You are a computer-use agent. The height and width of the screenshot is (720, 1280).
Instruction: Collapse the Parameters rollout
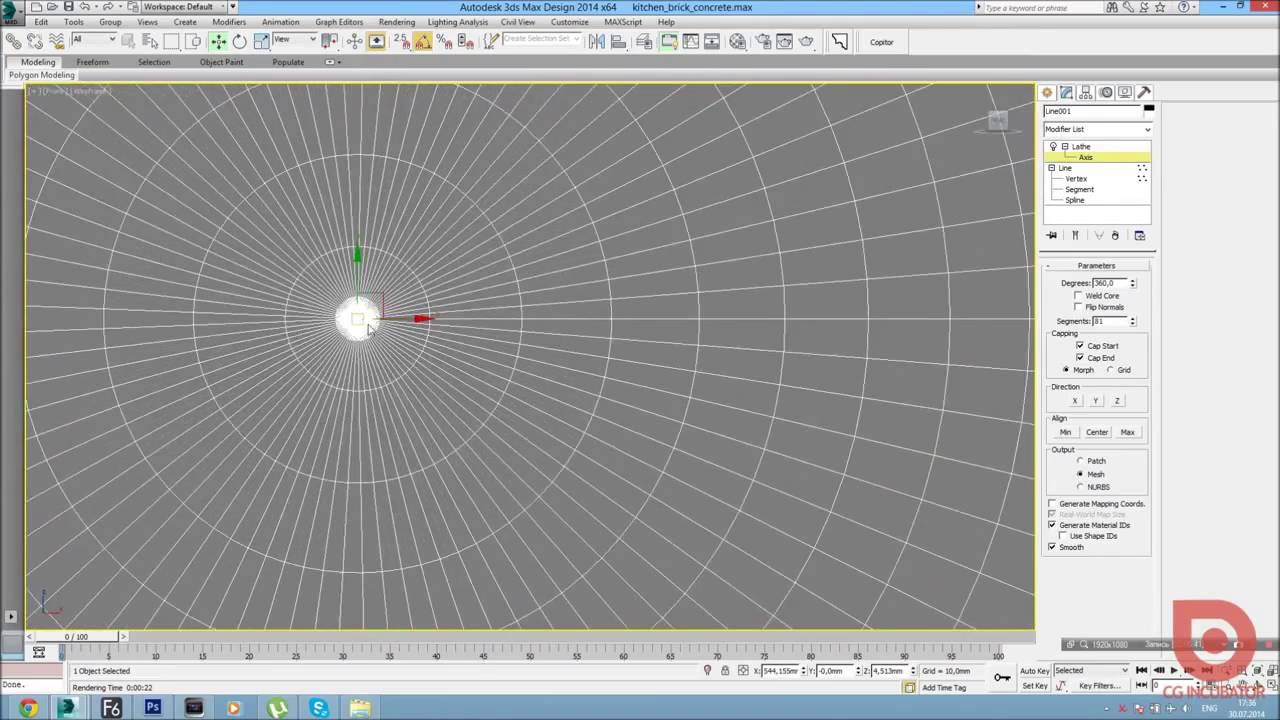point(1096,265)
